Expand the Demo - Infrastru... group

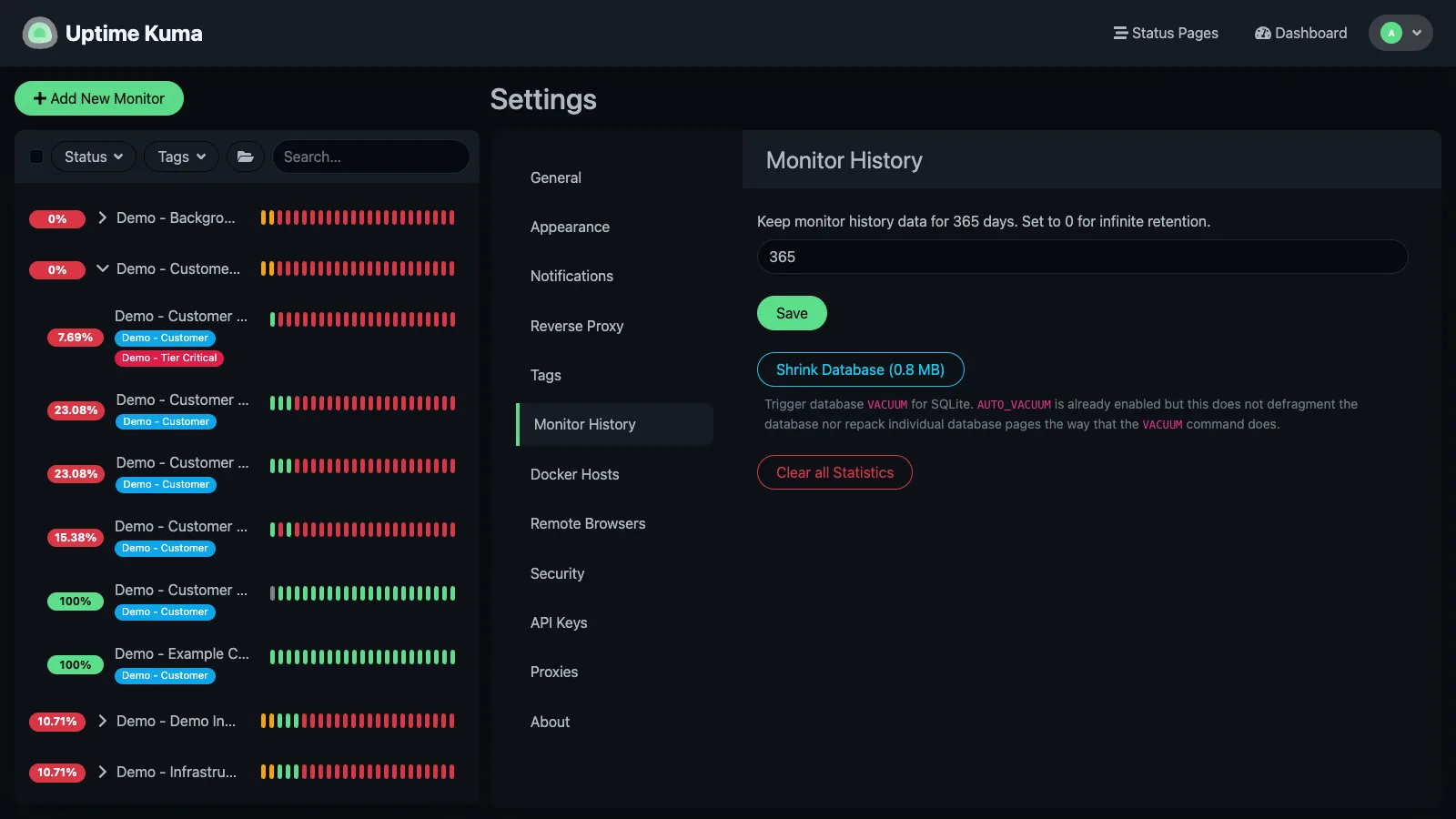[102, 772]
